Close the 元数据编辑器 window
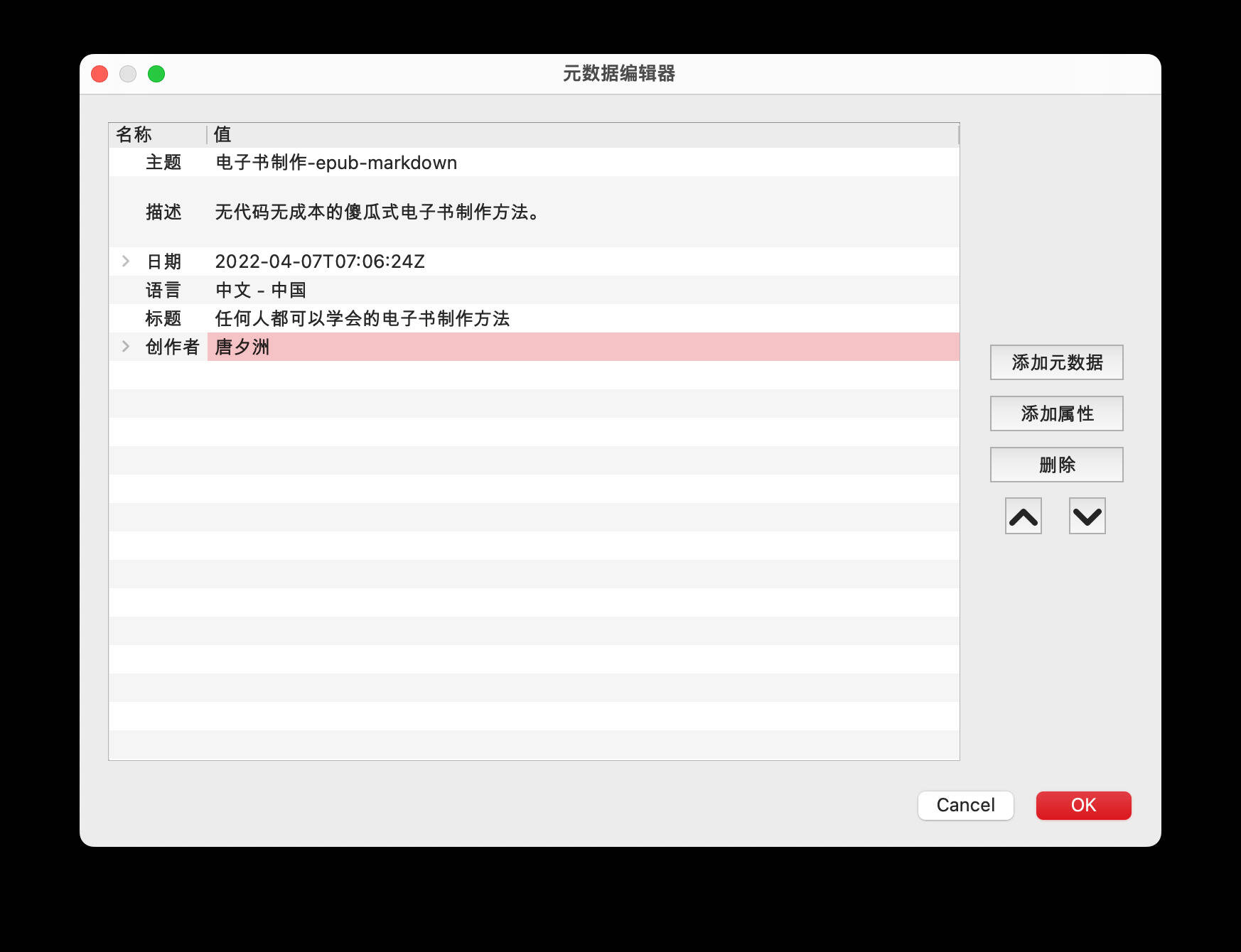Viewport: 1241px width, 952px height. (x=100, y=74)
